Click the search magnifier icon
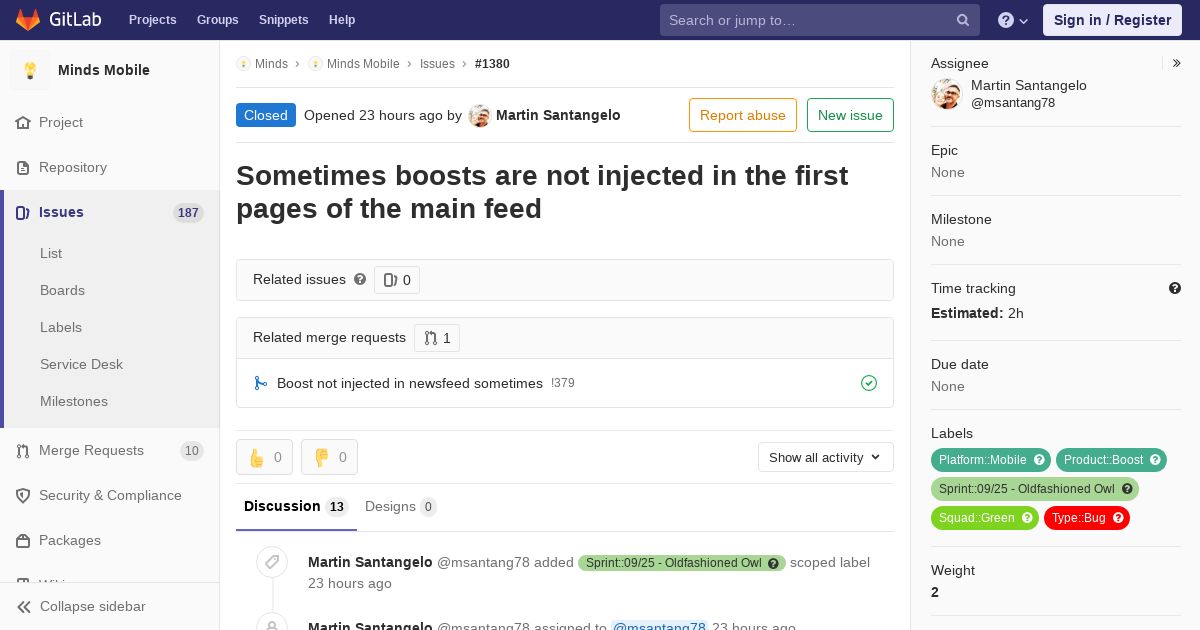1200x630 pixels. (963, 20)
